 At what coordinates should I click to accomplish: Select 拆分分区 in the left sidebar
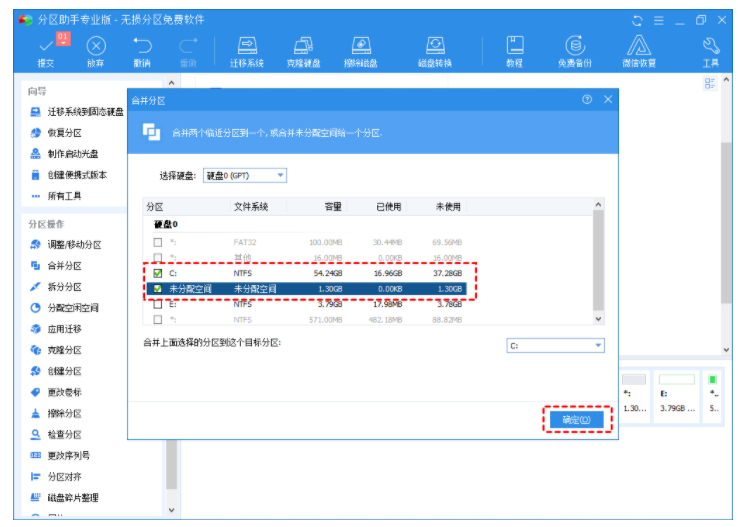[x=65, y=287]
